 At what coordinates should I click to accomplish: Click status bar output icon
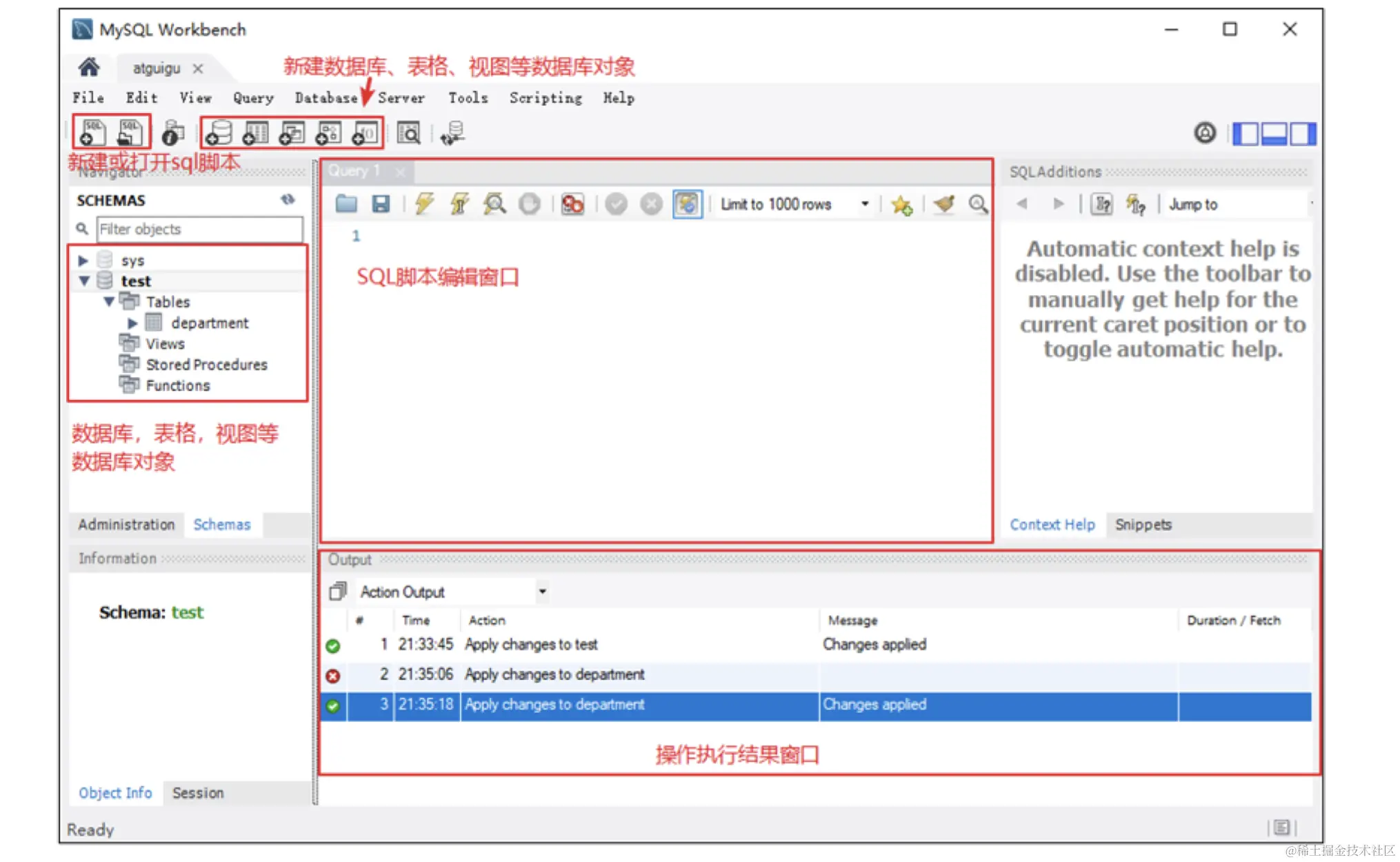1281,827
